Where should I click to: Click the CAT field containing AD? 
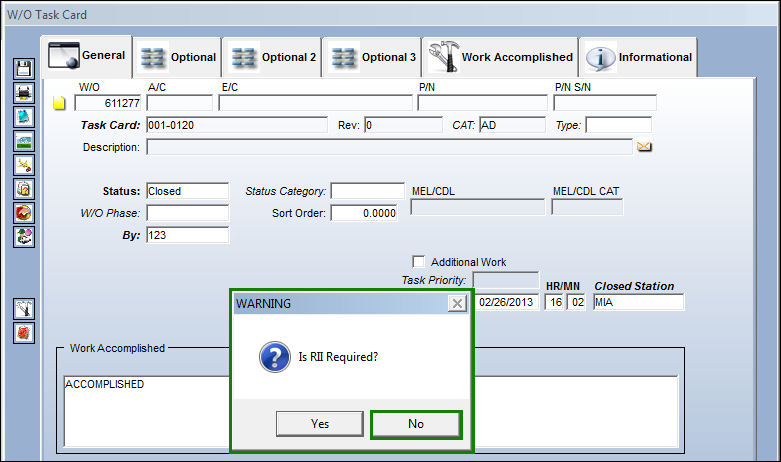(x=513, y=125)
